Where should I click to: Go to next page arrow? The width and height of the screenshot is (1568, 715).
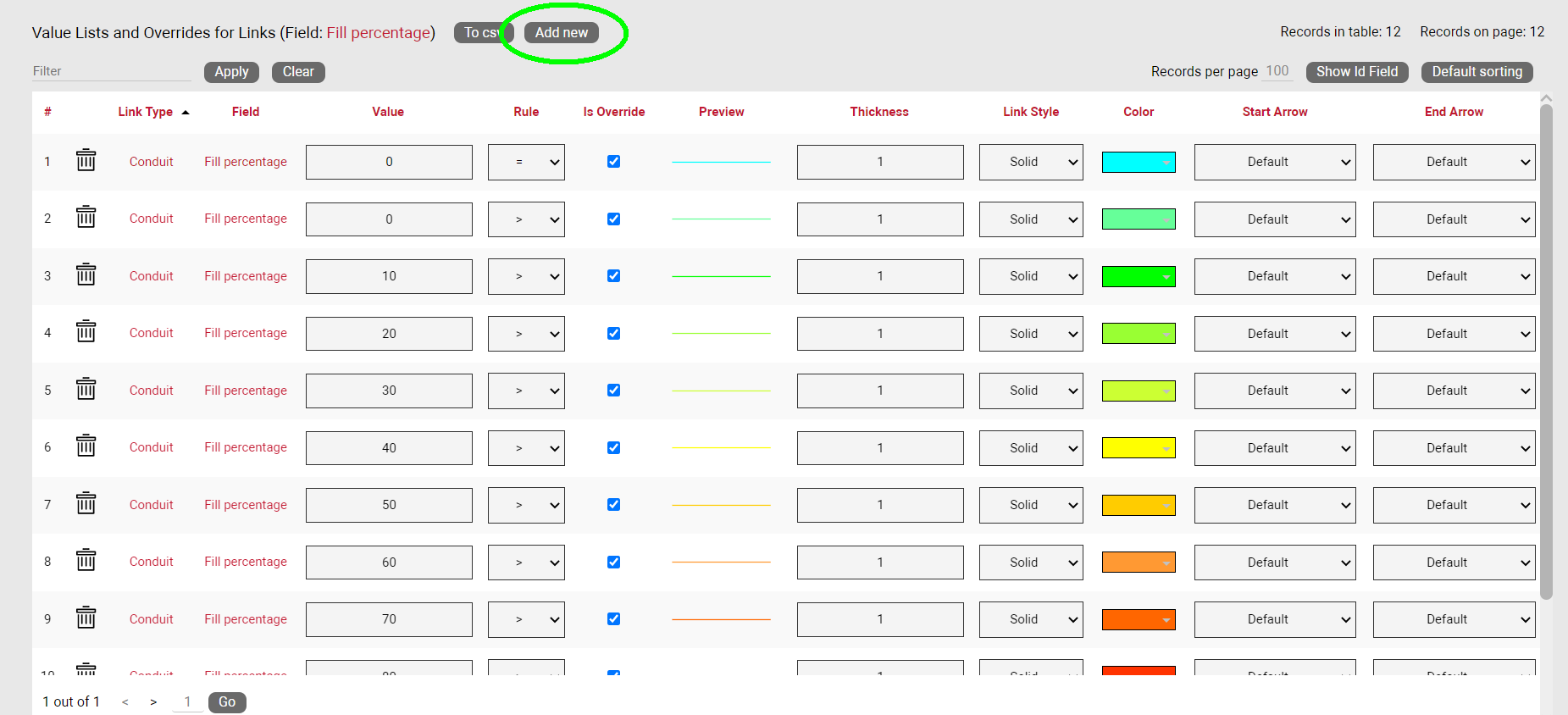[x=153, y=702]
